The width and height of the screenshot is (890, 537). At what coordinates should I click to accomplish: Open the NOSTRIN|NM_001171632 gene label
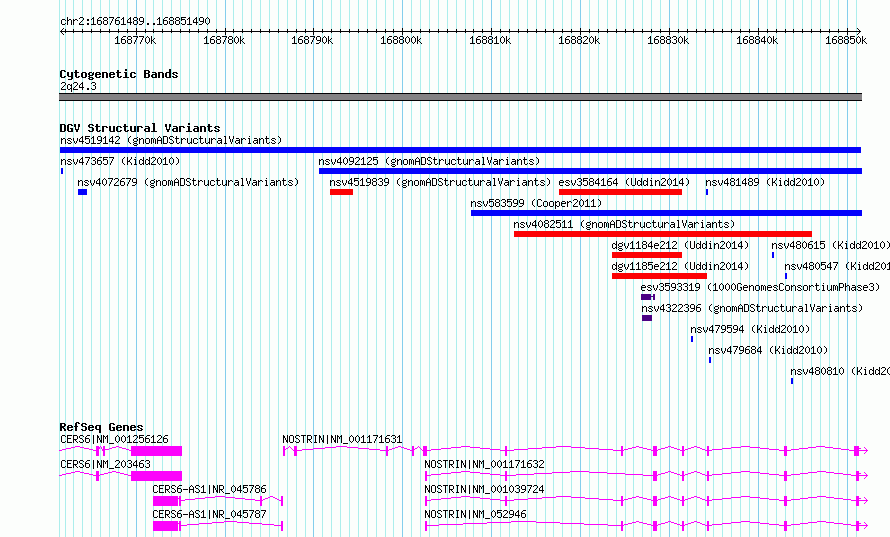pos(484,464)
